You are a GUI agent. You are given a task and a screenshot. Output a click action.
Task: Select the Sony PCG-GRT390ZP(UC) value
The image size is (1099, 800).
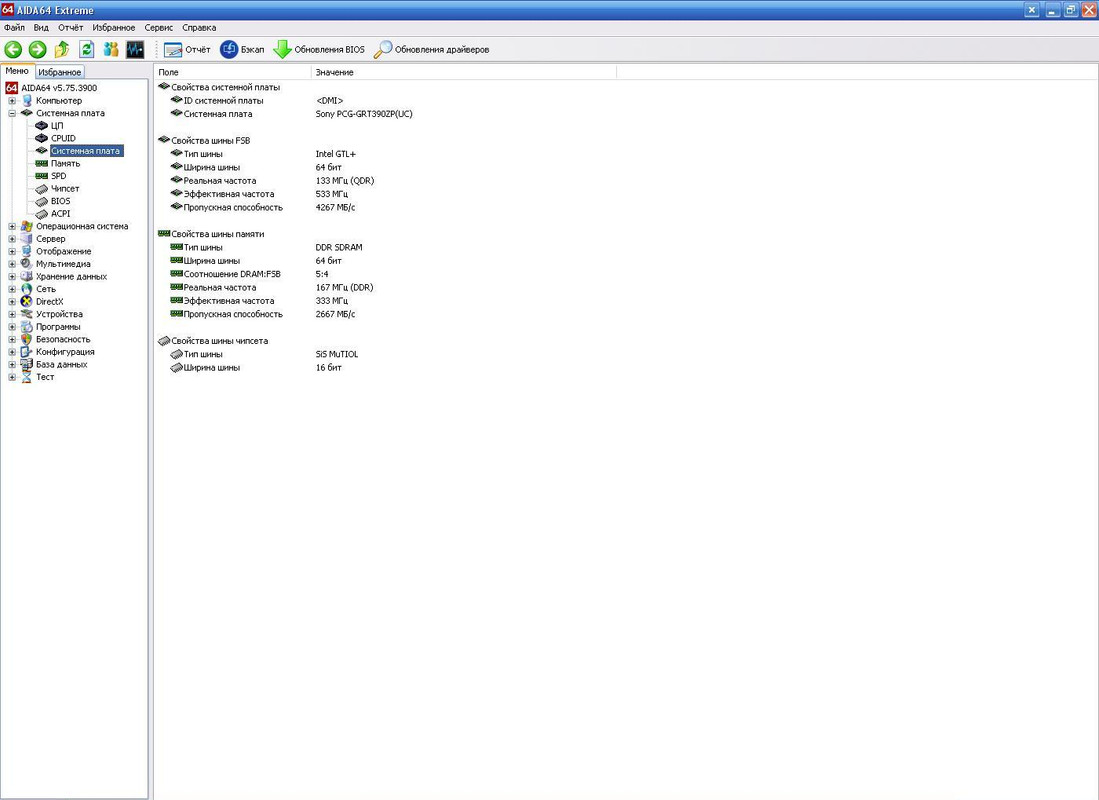(364, 114)
